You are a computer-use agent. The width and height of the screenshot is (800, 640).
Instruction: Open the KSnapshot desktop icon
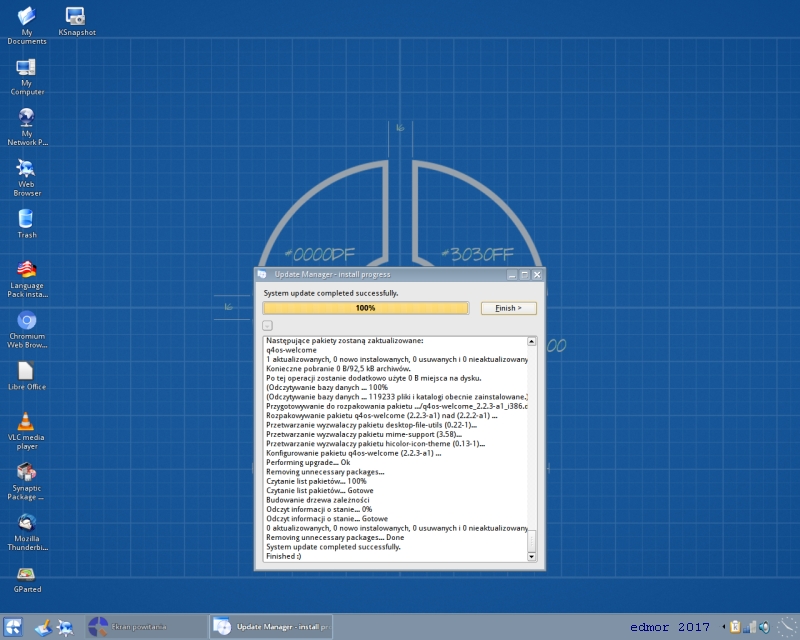pos(77,21)
